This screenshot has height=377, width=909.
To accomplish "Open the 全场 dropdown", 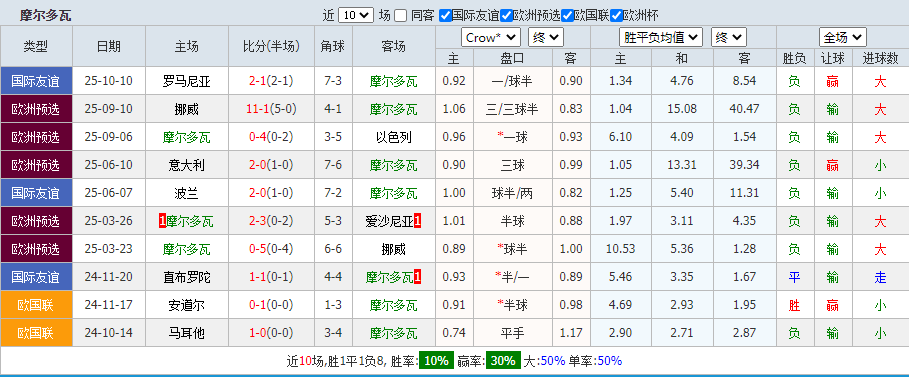I will pyautogui.click(x=842, y=38).
